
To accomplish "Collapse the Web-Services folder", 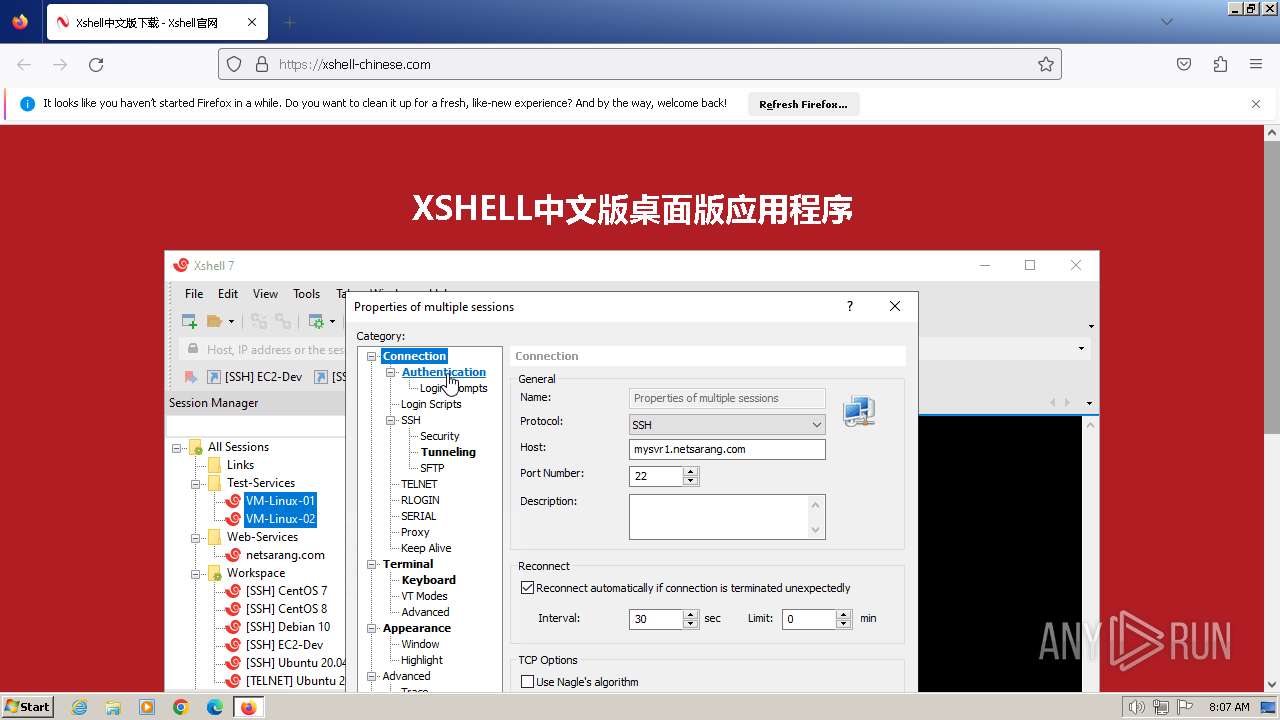I will pyautogui.click(x=196, y=537).
